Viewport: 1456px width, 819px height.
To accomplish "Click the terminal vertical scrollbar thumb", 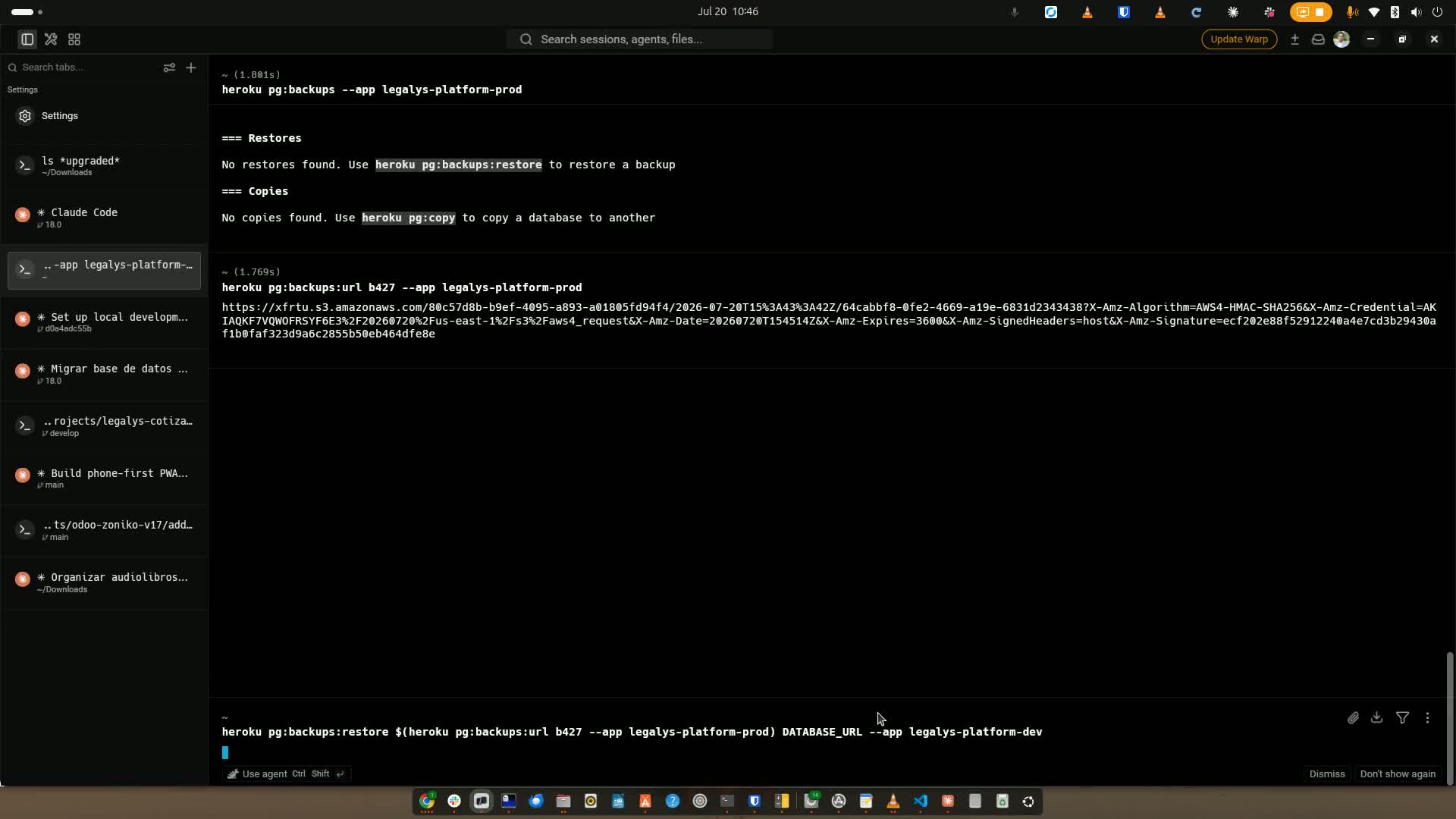I will click(1450, 718).
